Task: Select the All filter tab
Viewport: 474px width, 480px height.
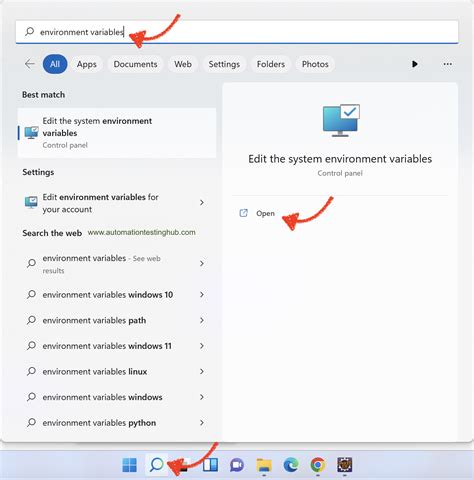Action: click(55, 64)
